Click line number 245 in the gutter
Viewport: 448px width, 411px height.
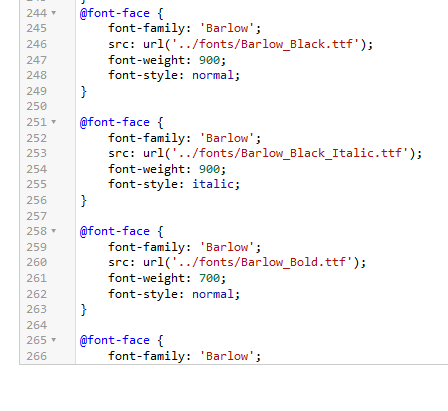click(37, 28)
